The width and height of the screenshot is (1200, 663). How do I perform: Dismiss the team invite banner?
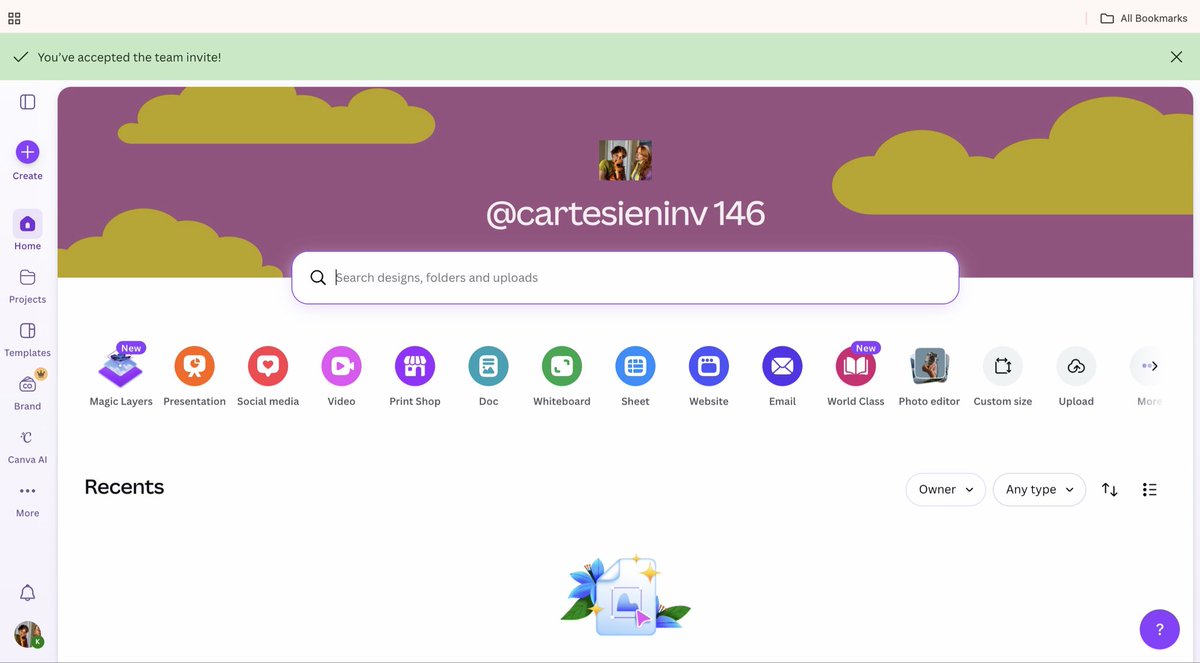pyautogui.click(x=1176, y=57)
